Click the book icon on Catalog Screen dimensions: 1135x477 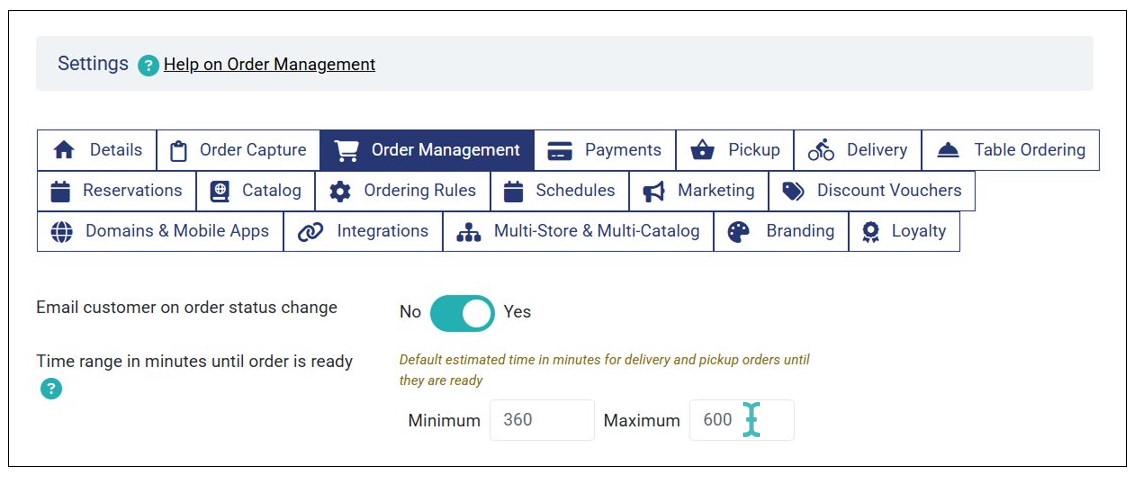point(219,191)
